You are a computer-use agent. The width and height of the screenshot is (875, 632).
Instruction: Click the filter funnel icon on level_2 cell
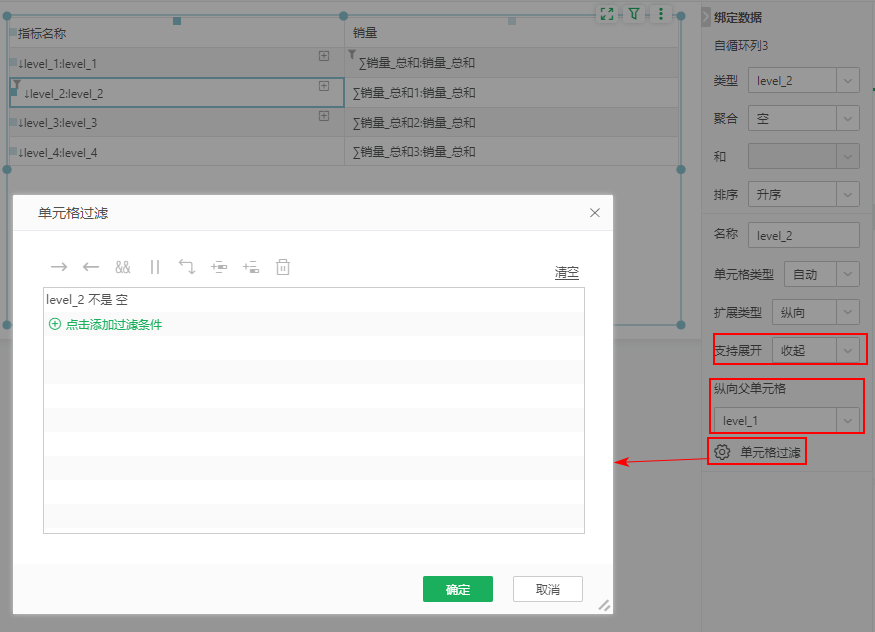(17, 84)
